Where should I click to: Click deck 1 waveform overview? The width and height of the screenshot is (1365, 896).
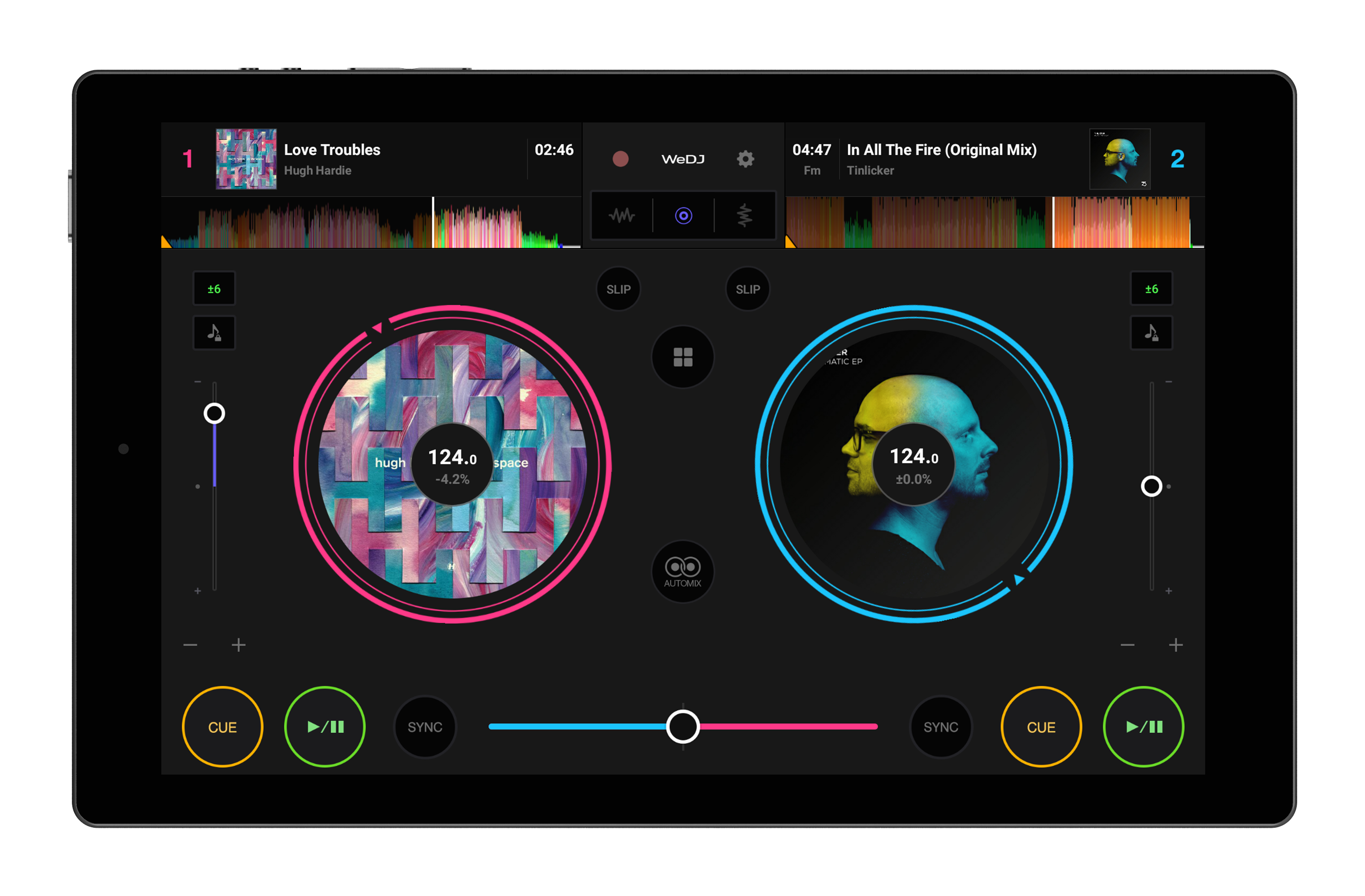[x=371, y=223]
